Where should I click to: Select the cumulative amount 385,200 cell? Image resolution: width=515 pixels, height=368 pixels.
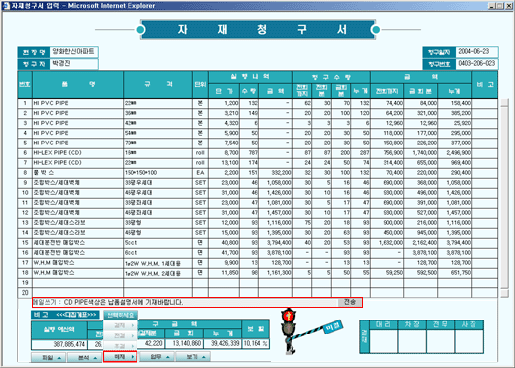click(455, 113)
